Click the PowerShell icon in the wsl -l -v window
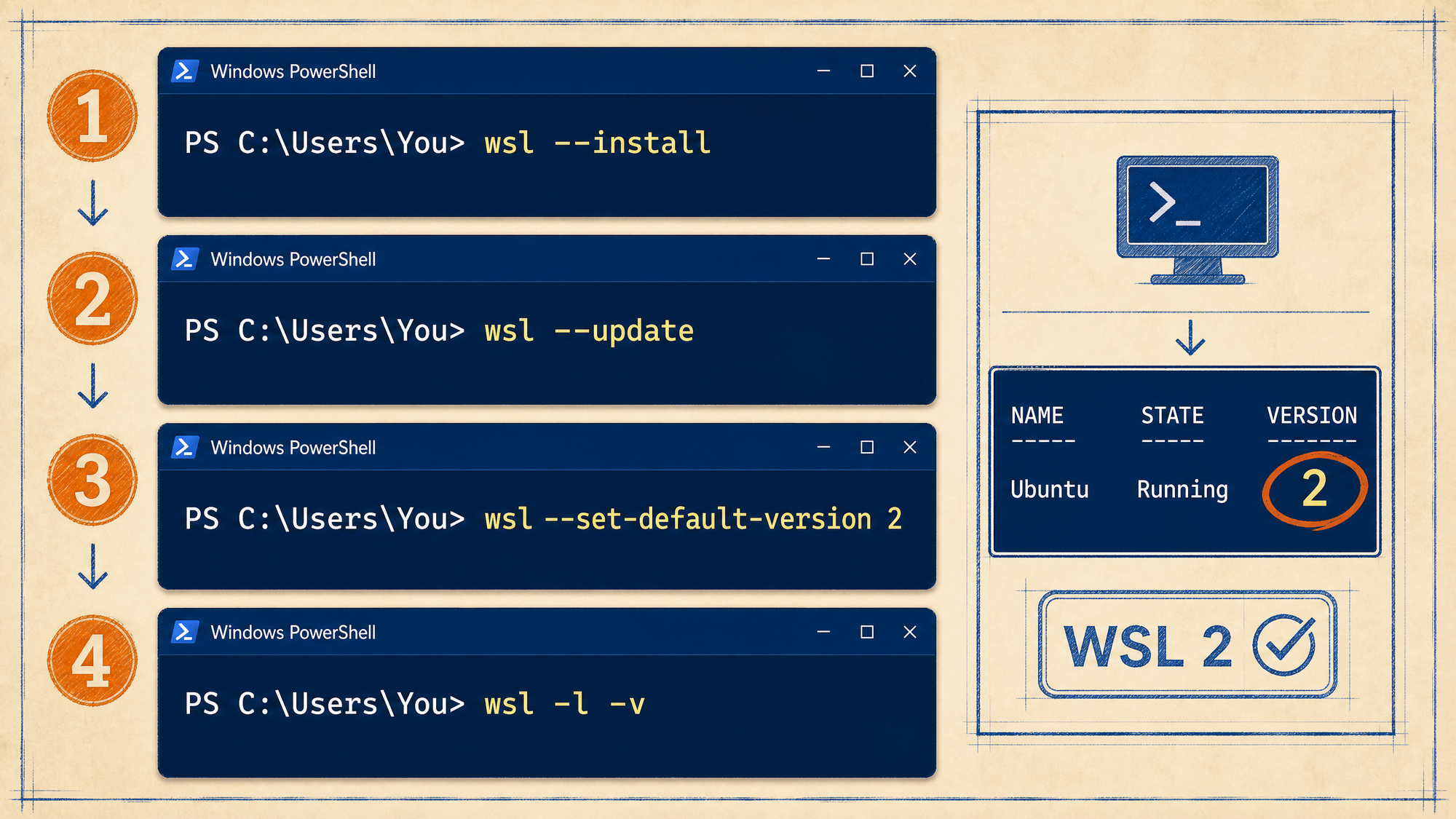Image resolution: width=1456 pixels, height=819 pixels. [185, 632]
